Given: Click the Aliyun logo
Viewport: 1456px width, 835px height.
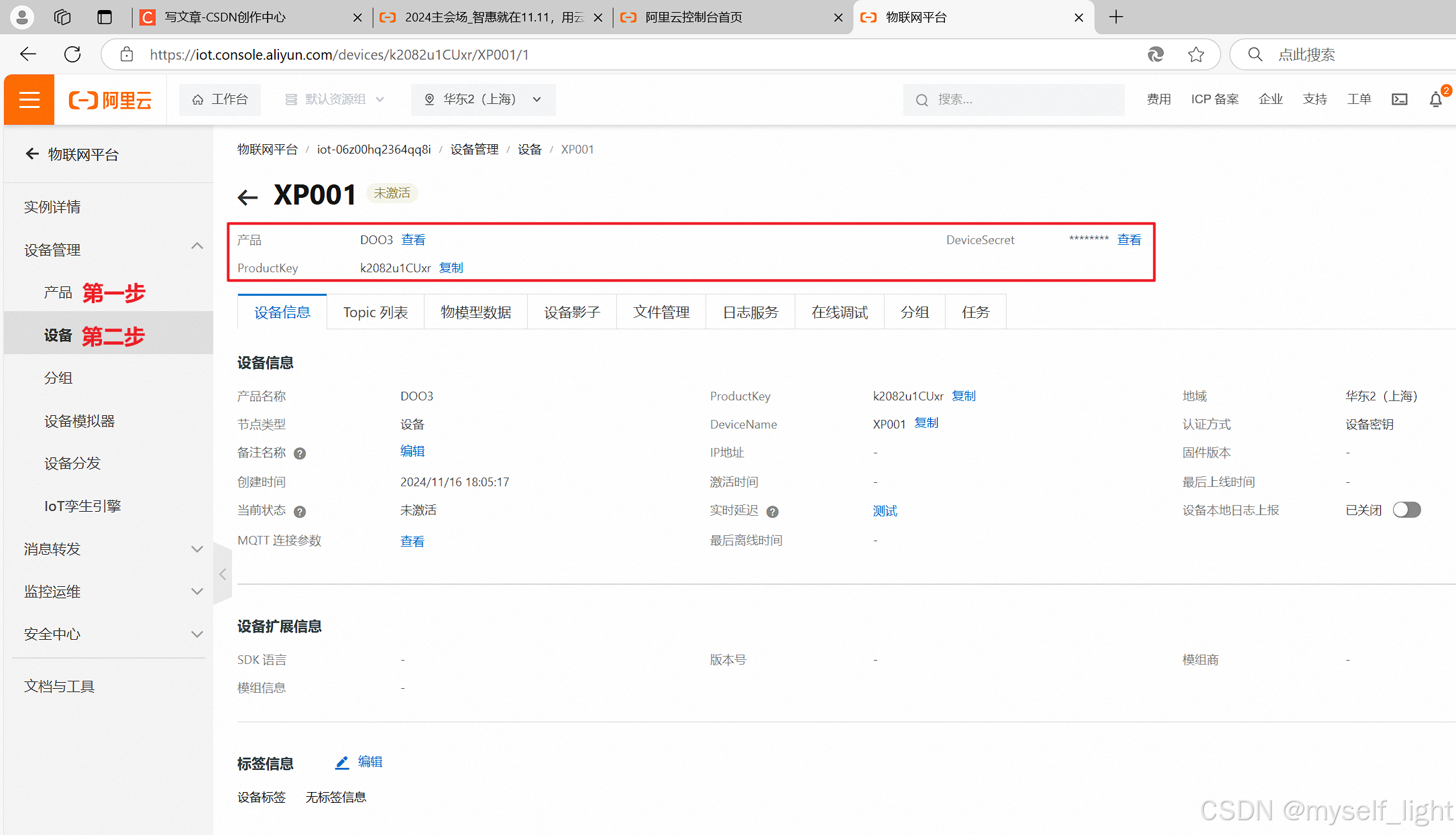Looking at the screenshot, I should pyautogui.click(x=111, y=100).
